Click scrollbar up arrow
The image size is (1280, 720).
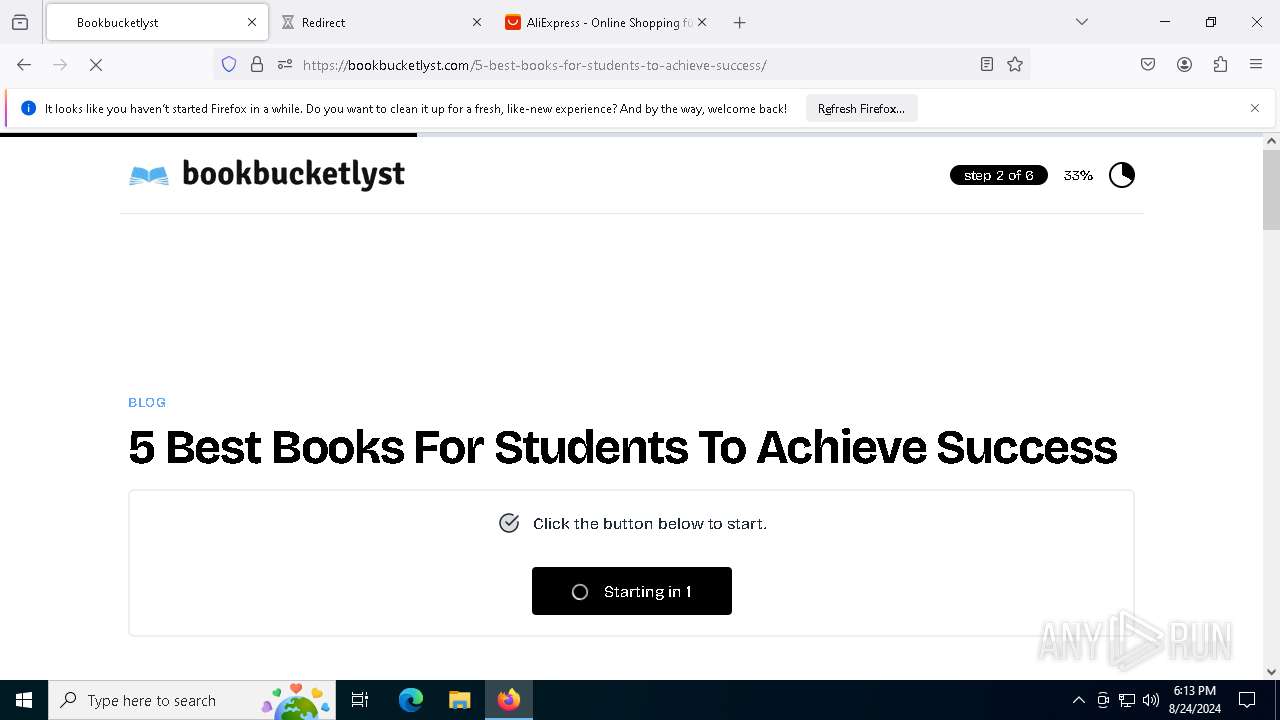(1271, 141)
